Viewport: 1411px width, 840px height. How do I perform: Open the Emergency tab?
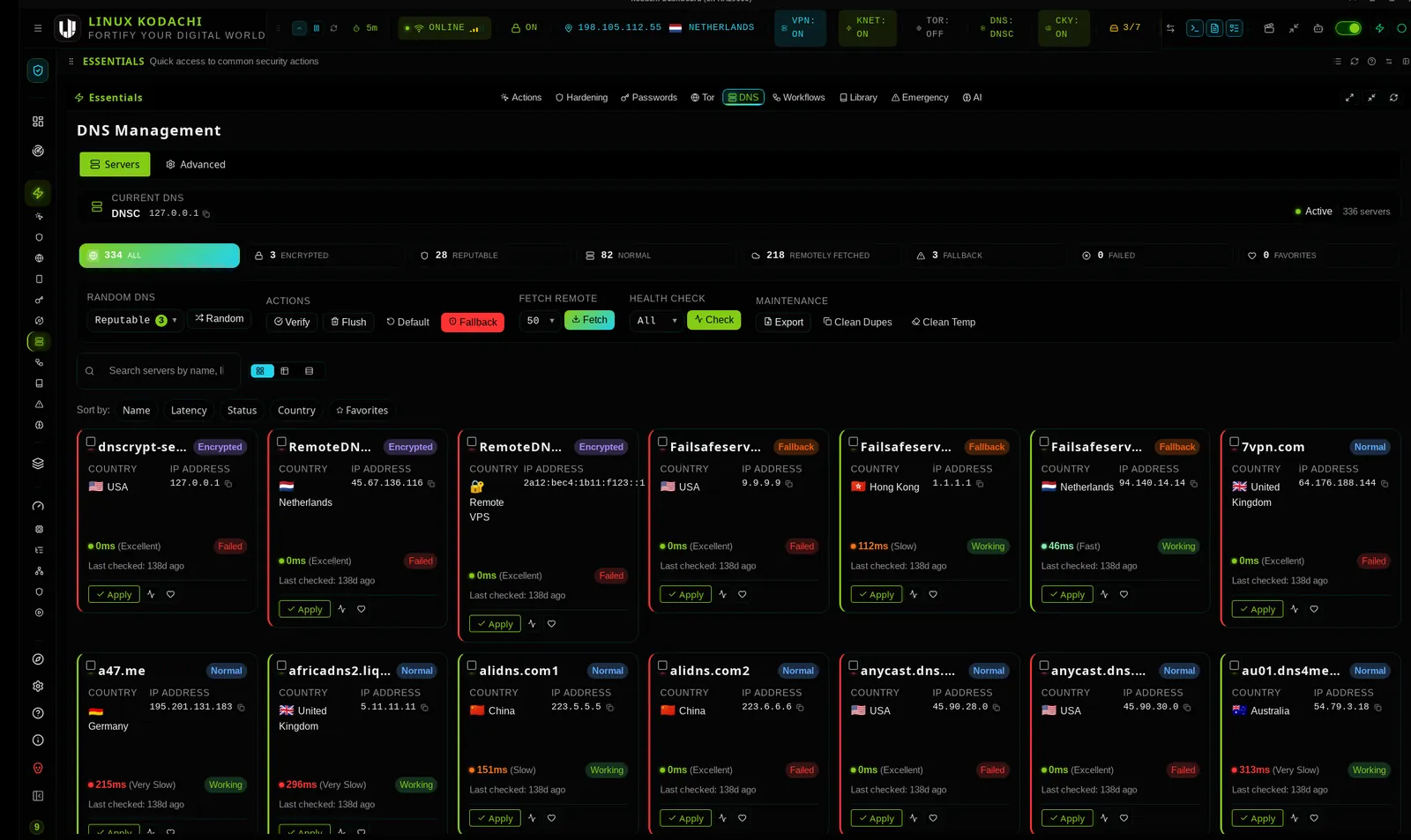click(x=920, y=98)
